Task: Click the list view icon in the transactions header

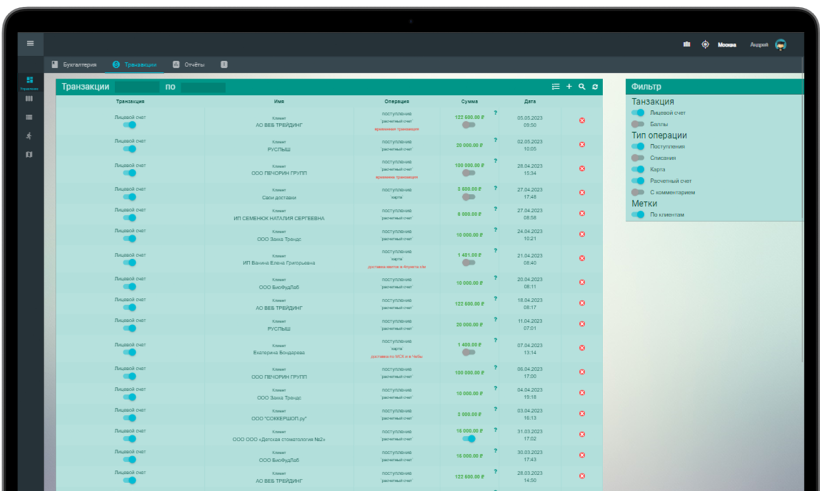Action: pyautogui.click(x=555, y=87)
